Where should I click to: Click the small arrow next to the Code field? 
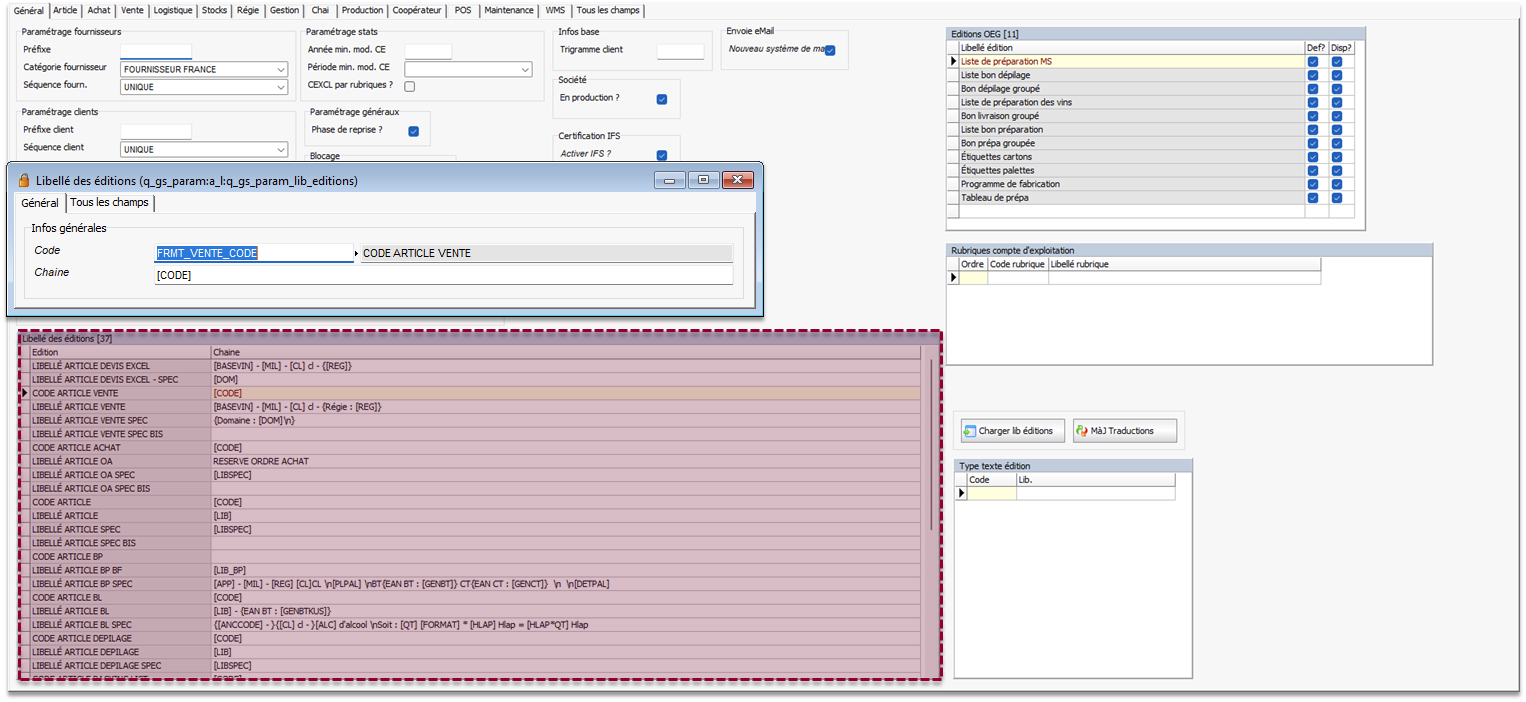(356, 254)
